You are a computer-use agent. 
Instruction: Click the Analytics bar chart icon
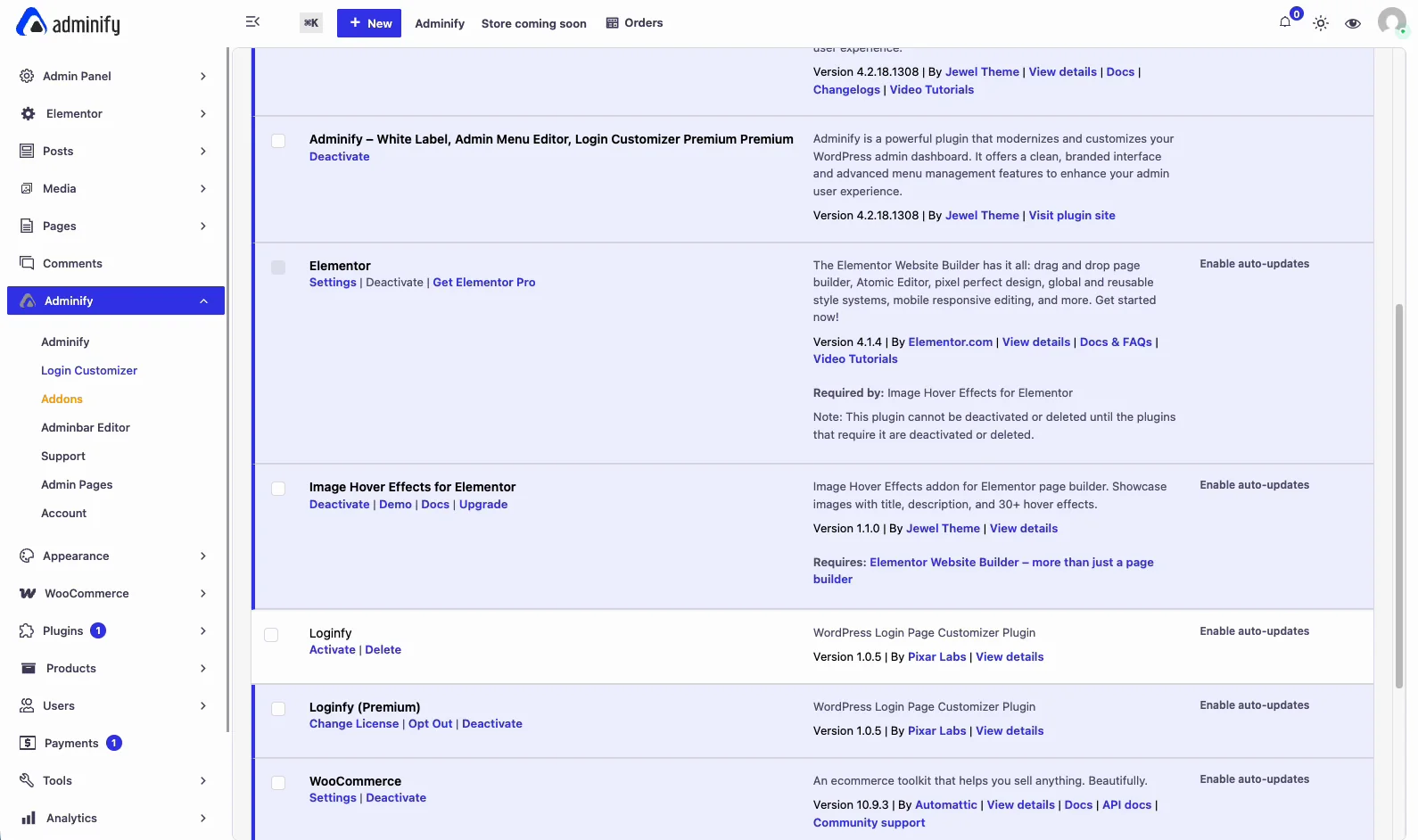point(29,818)
